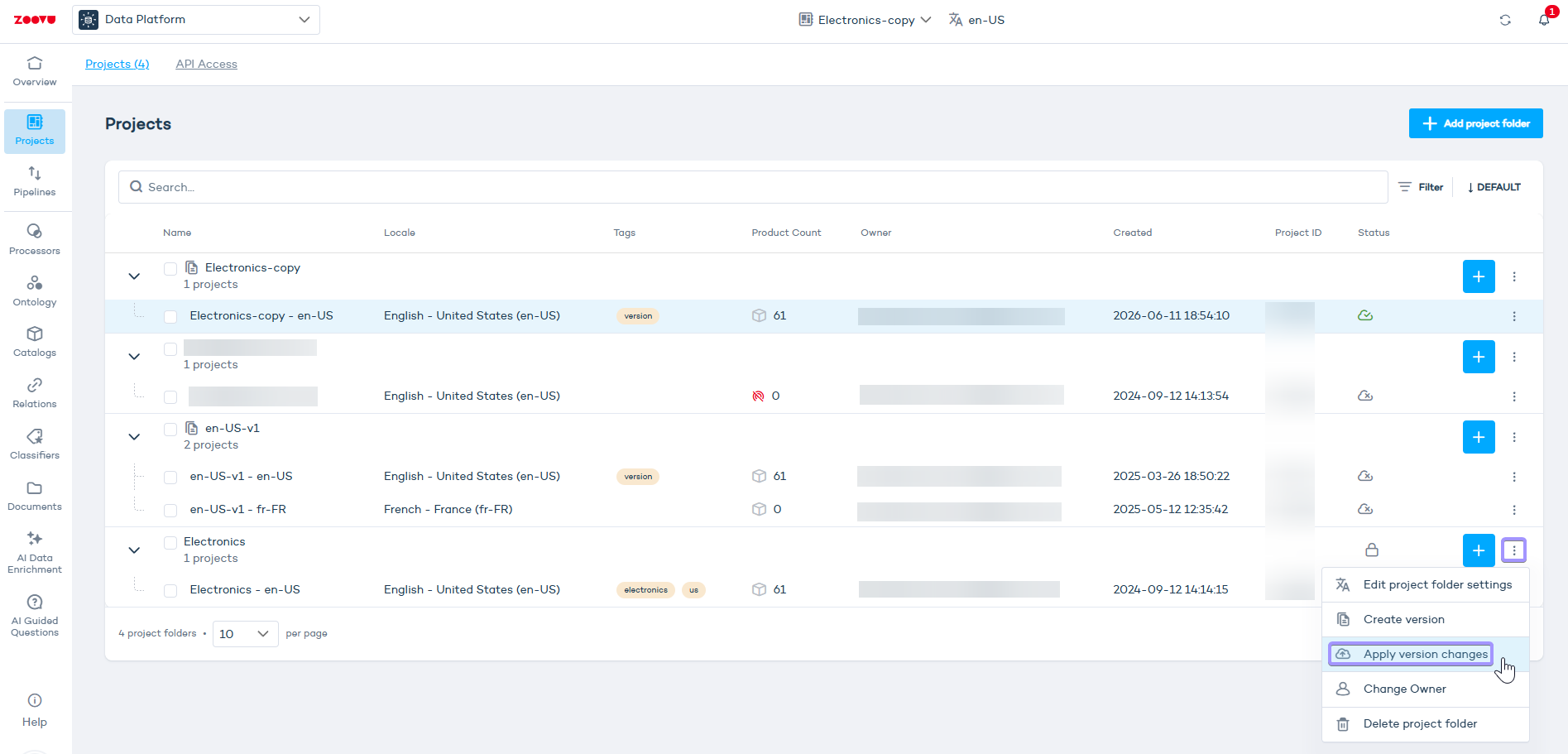Image resolution: width=1568 pixels, height=754 pixels.
Task: Open the notifications bell
Action: [x=1544, y=20]
